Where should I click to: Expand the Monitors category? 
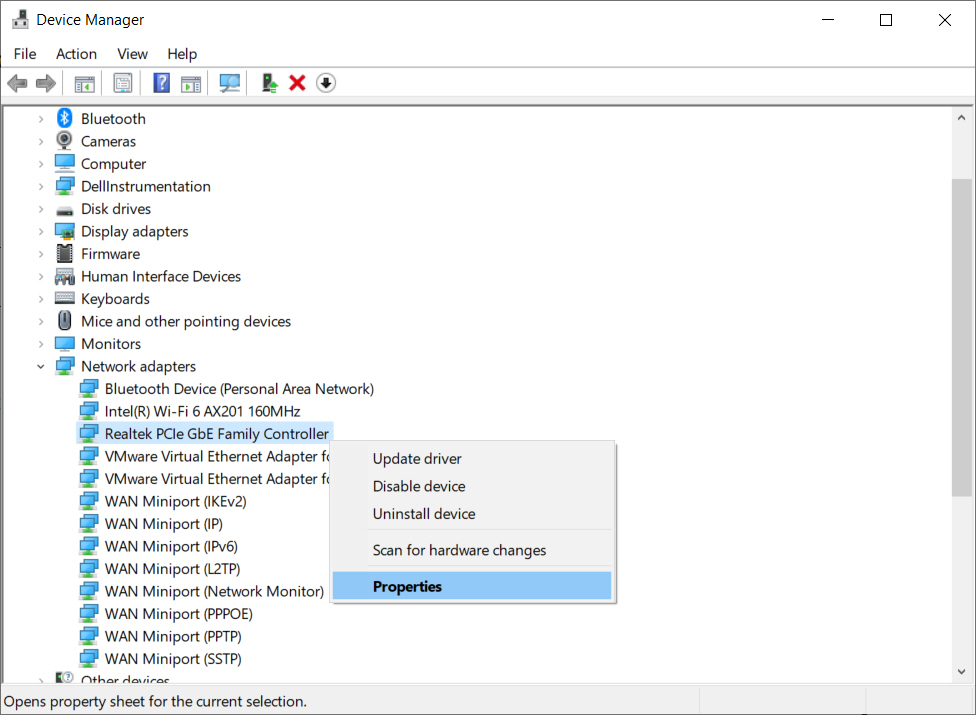tap(41, 344)
